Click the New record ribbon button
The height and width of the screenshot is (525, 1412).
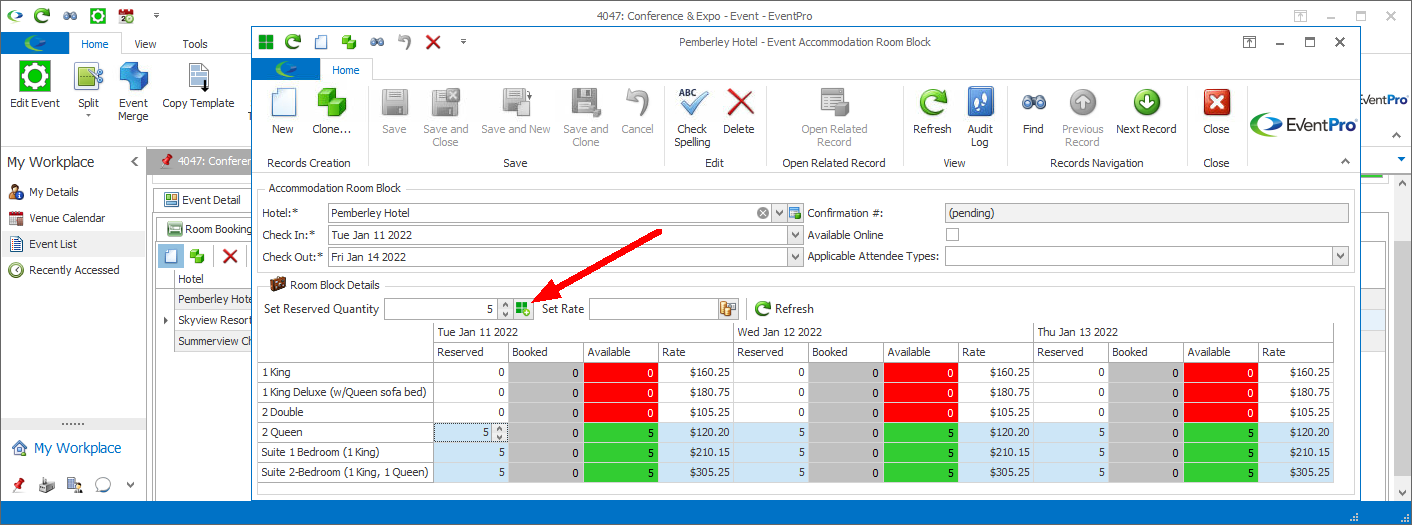pos(283,110)
